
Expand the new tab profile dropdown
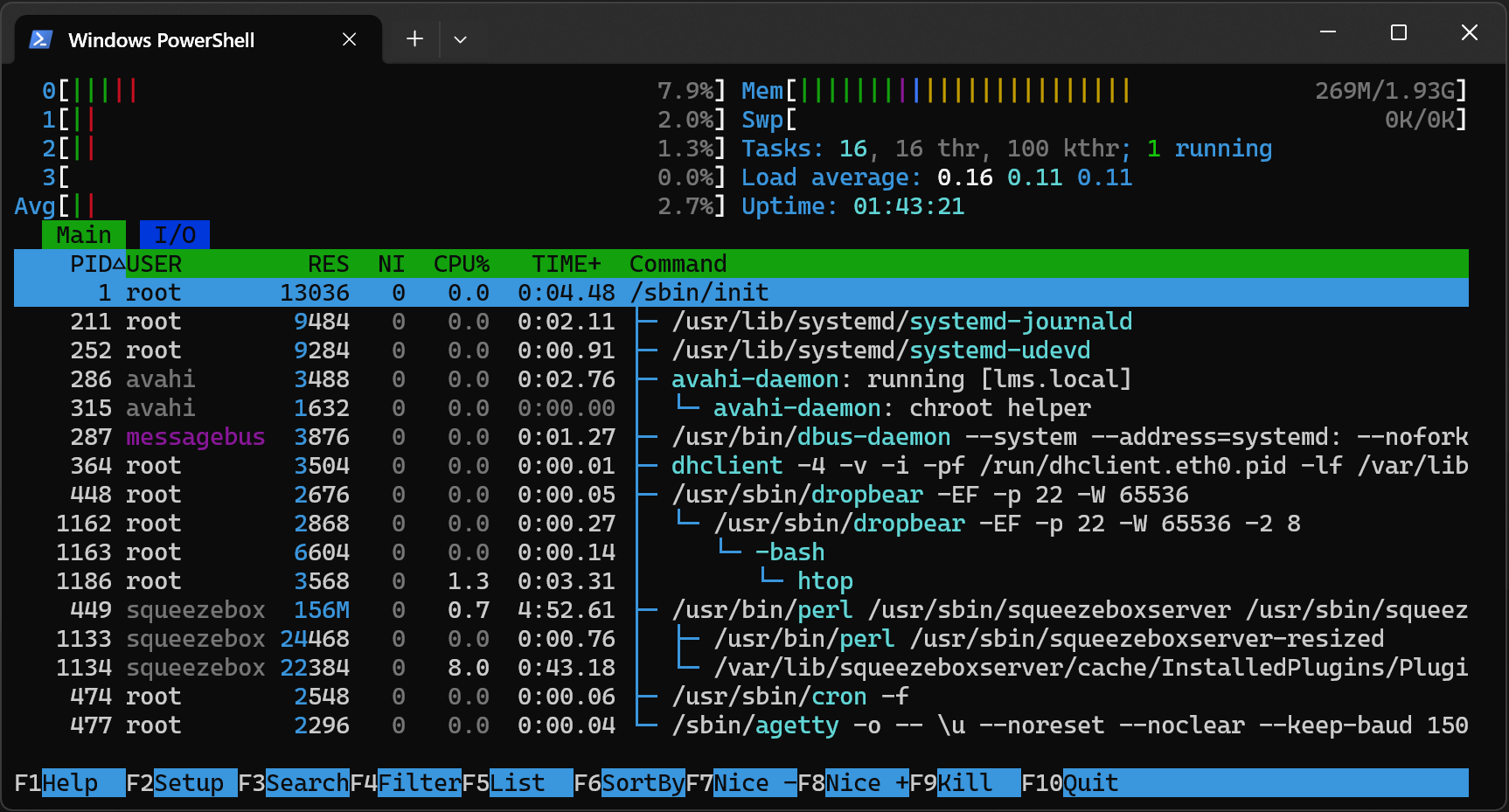coord(460,39)
